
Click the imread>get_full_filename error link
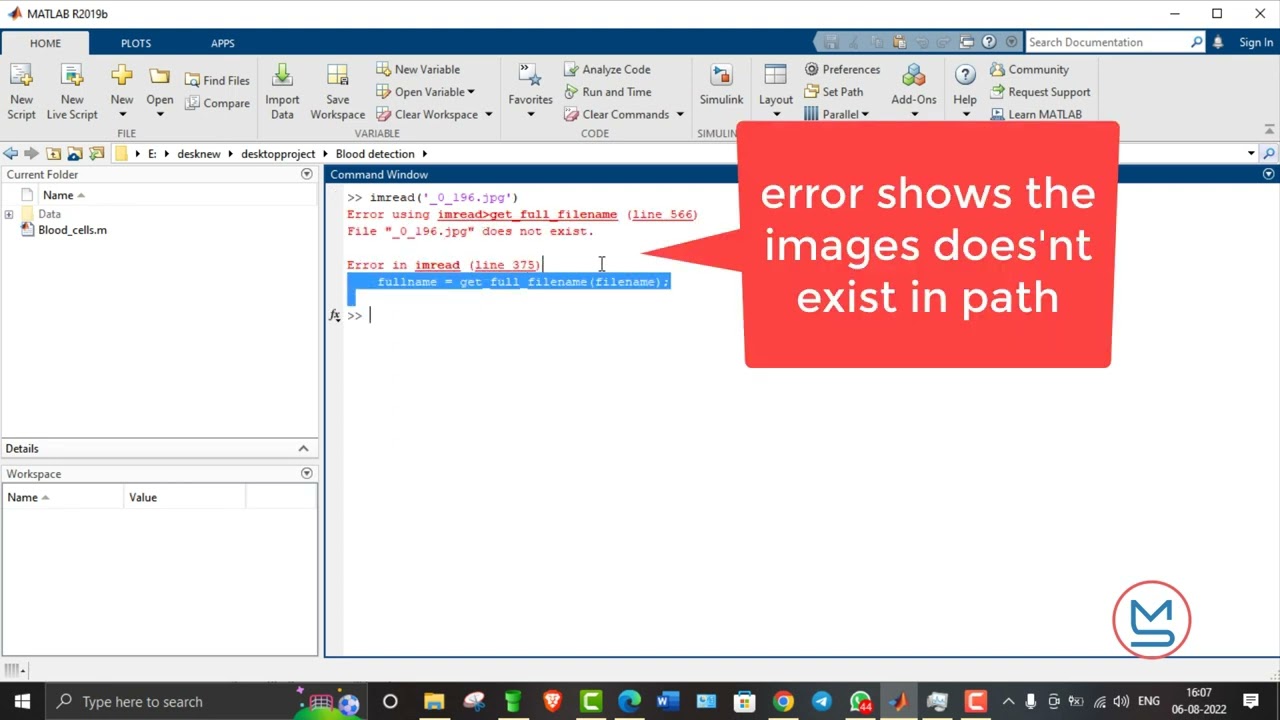[x=527, y=214]
